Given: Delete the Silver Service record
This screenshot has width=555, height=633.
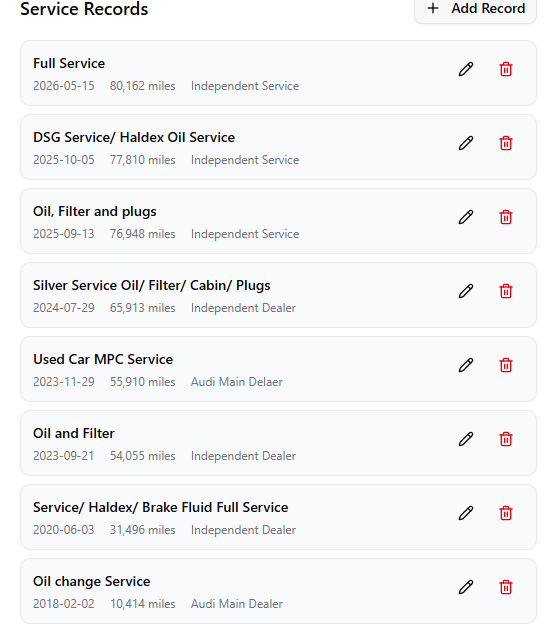Looking at the screenshot, I should point(506,291).
